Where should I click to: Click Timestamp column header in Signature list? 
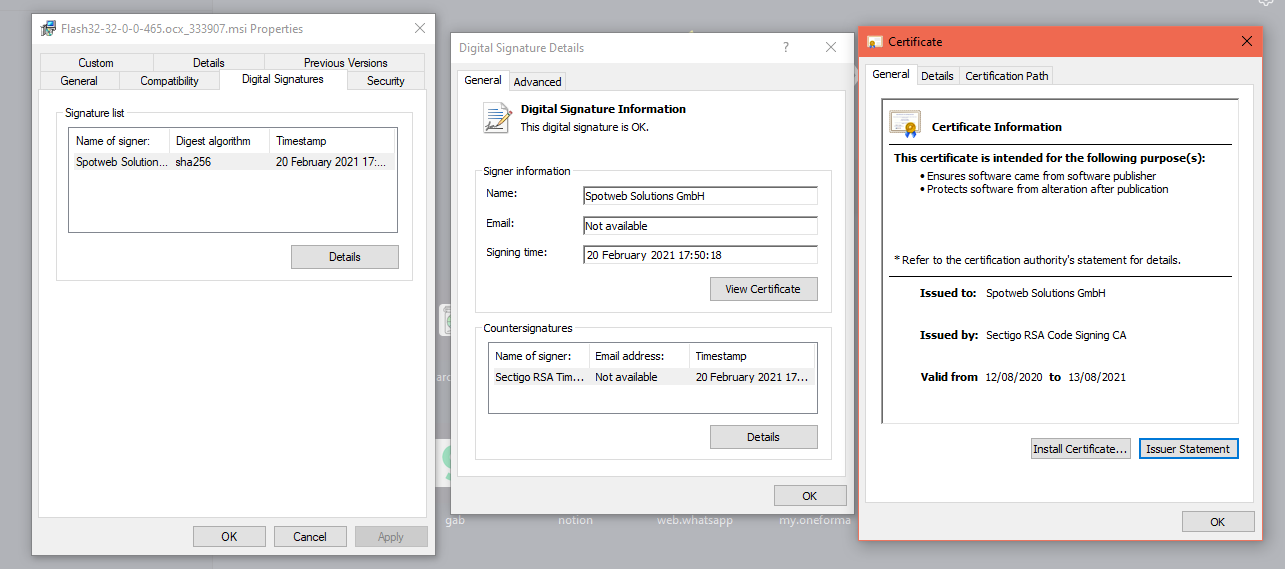pyautogui.click(x=333, y=141)
